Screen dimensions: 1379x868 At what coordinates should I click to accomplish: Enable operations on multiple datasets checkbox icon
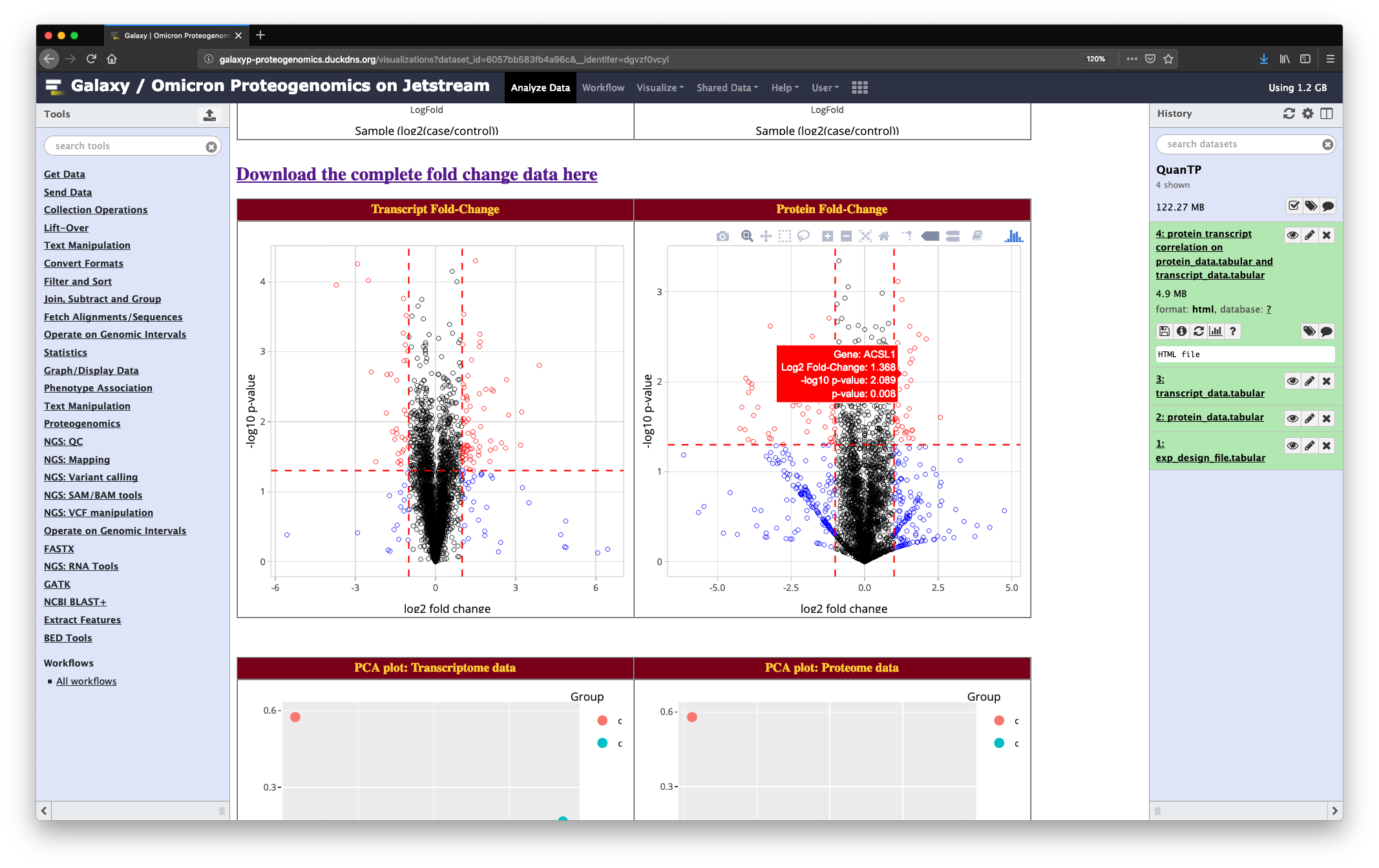click(x=1294, y=206)
